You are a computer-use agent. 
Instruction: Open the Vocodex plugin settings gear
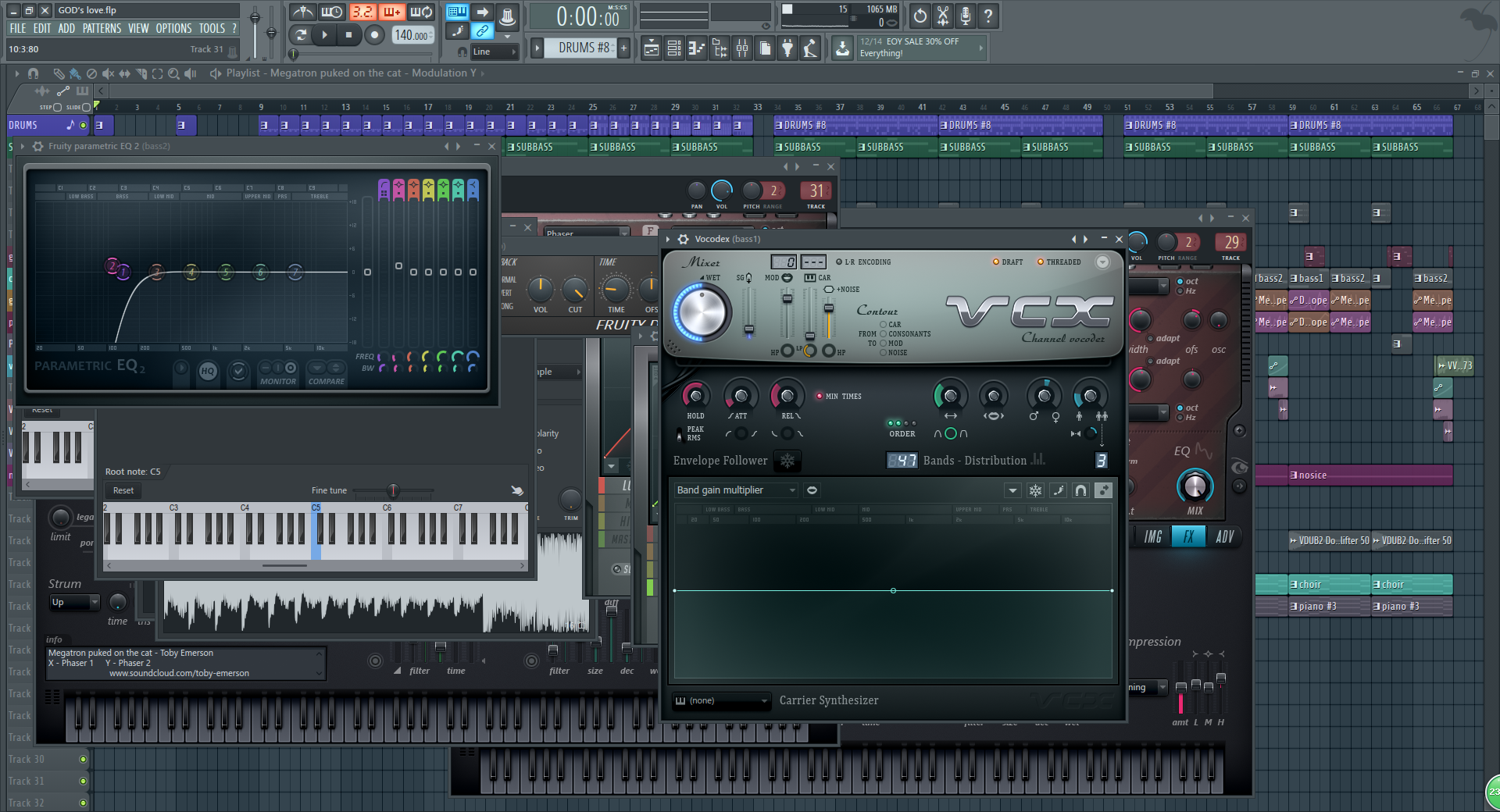click(x=683, y=239)
